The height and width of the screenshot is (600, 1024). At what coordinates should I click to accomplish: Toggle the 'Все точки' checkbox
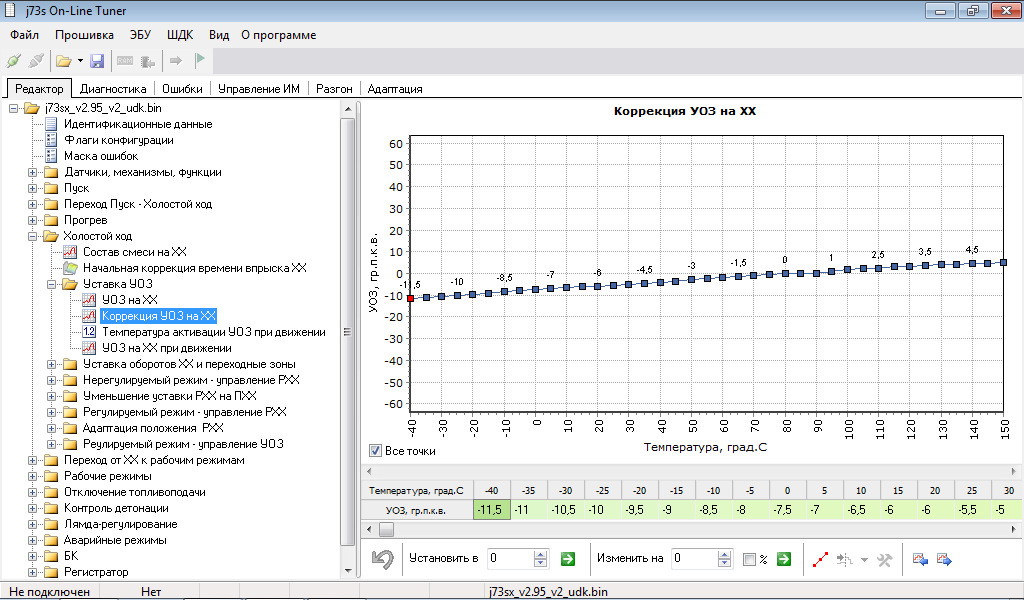(376, 451)
